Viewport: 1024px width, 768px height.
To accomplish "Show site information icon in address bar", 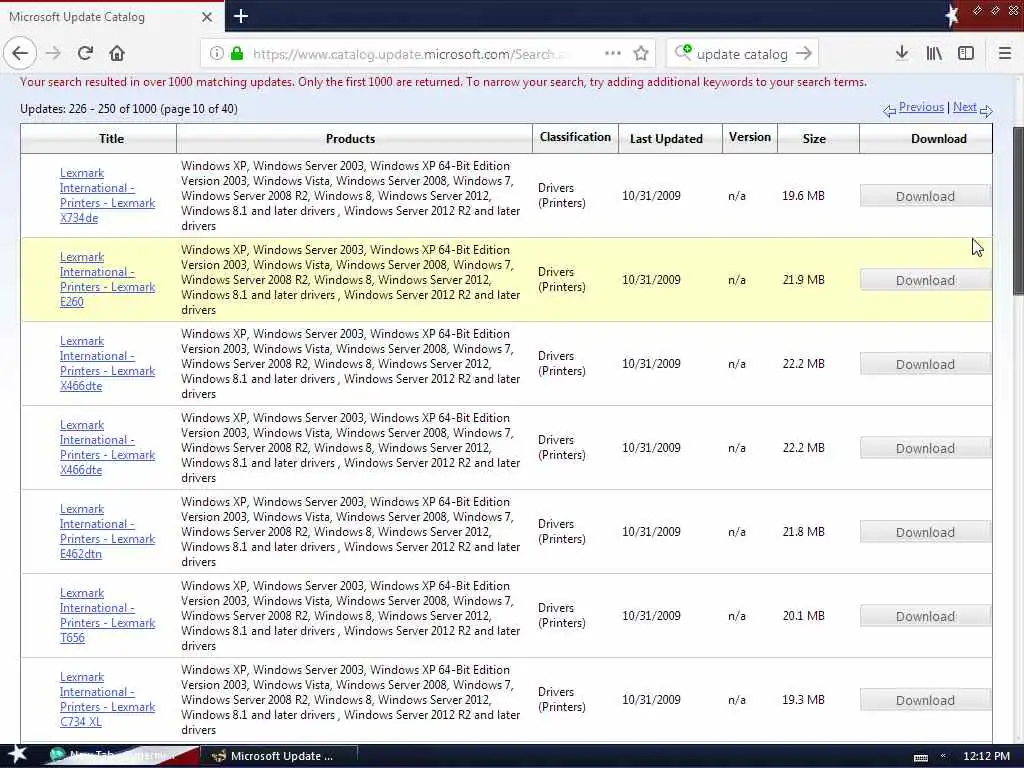I will [x=217, y=54].
